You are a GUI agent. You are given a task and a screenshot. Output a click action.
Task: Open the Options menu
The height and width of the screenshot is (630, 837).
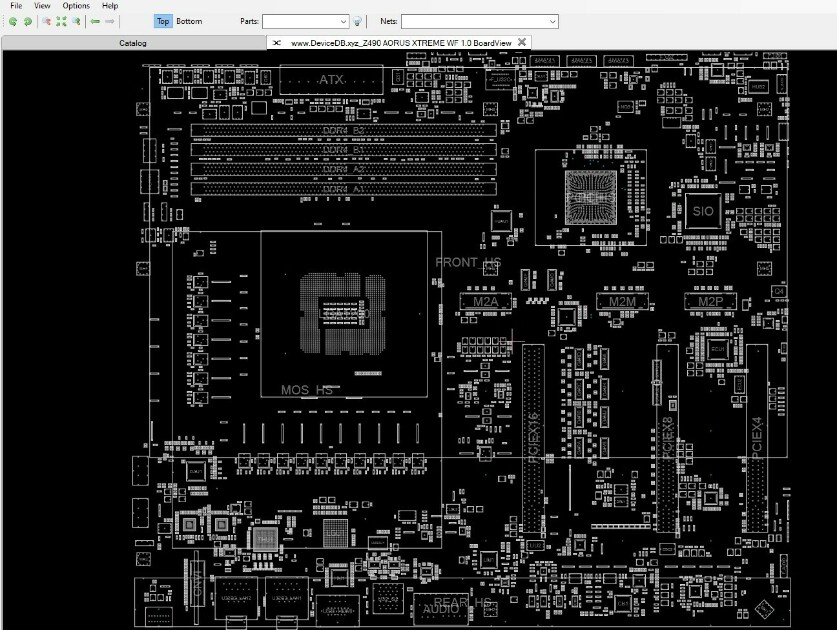click(x=76, y=6)
